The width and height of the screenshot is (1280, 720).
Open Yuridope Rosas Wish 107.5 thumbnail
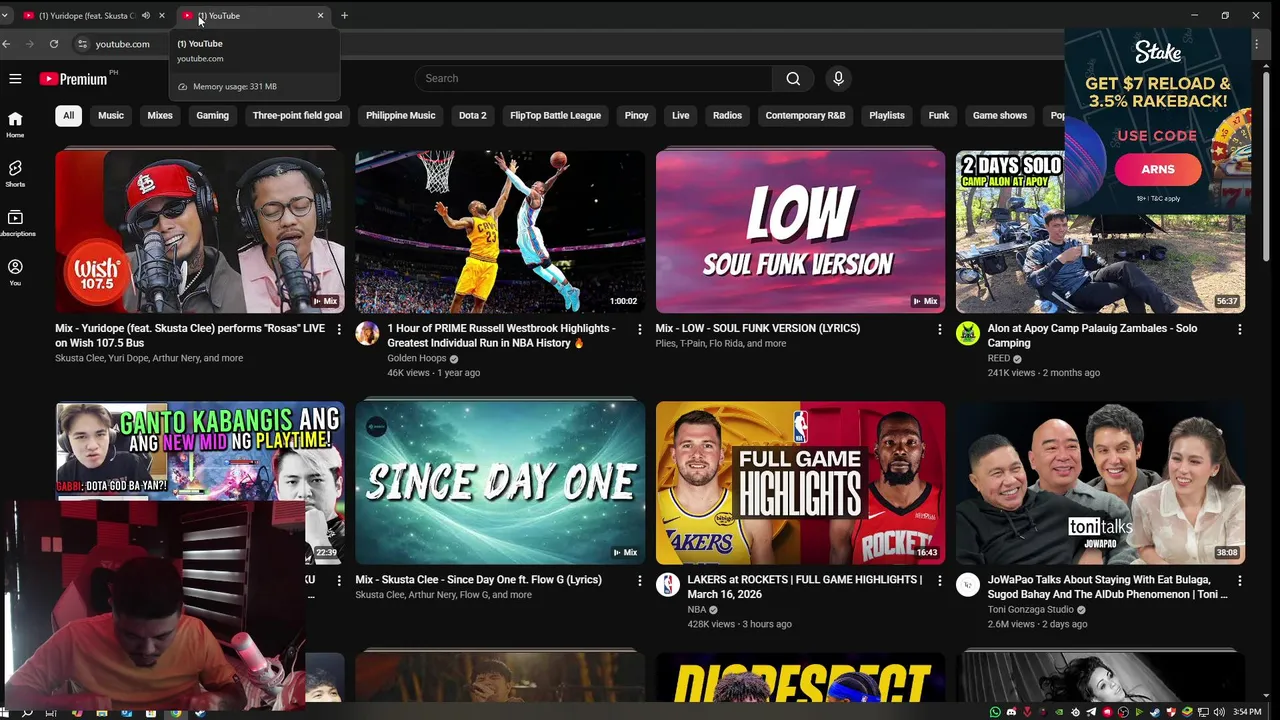[x=200, y=232]
